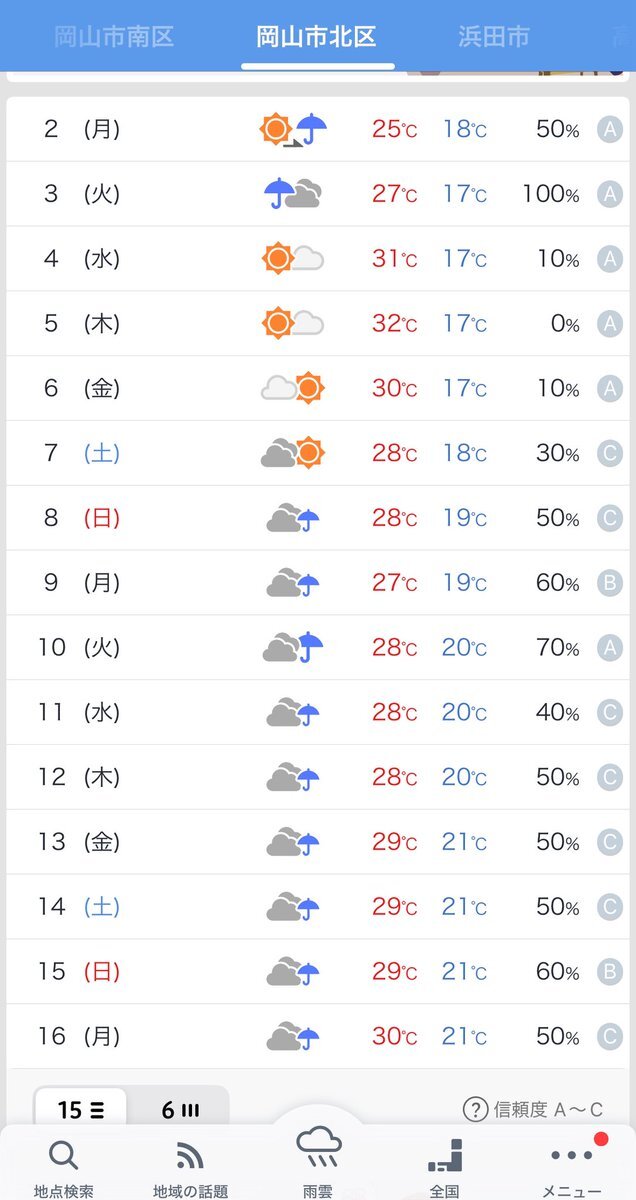Screen dimensions: 636x1200
Task: Open the 地点検索 search icon
Action: pyautogui.click(x=63, y=1157)
